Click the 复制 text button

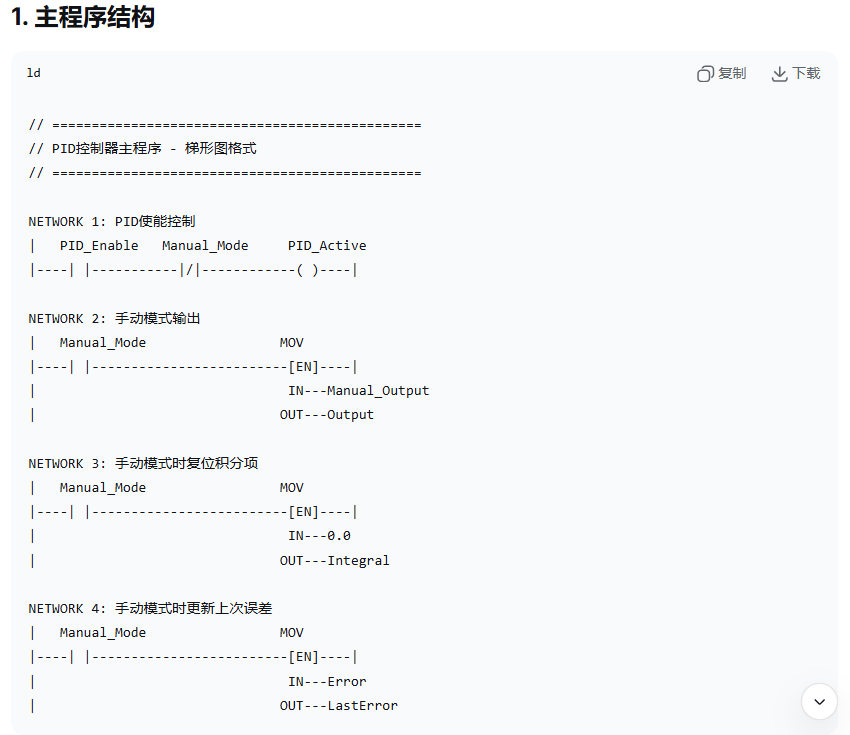tap(732, 73)
